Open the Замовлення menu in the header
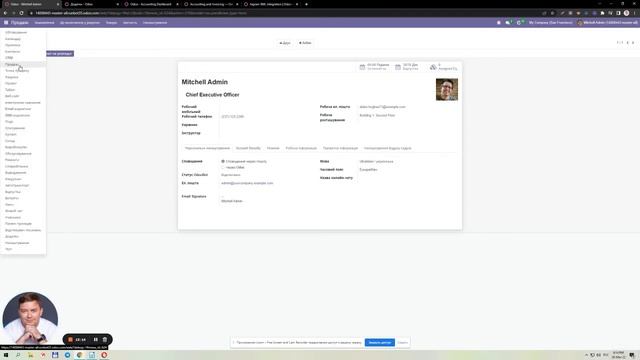Screen dimensions: 640x360 click(x=44, y=22)
